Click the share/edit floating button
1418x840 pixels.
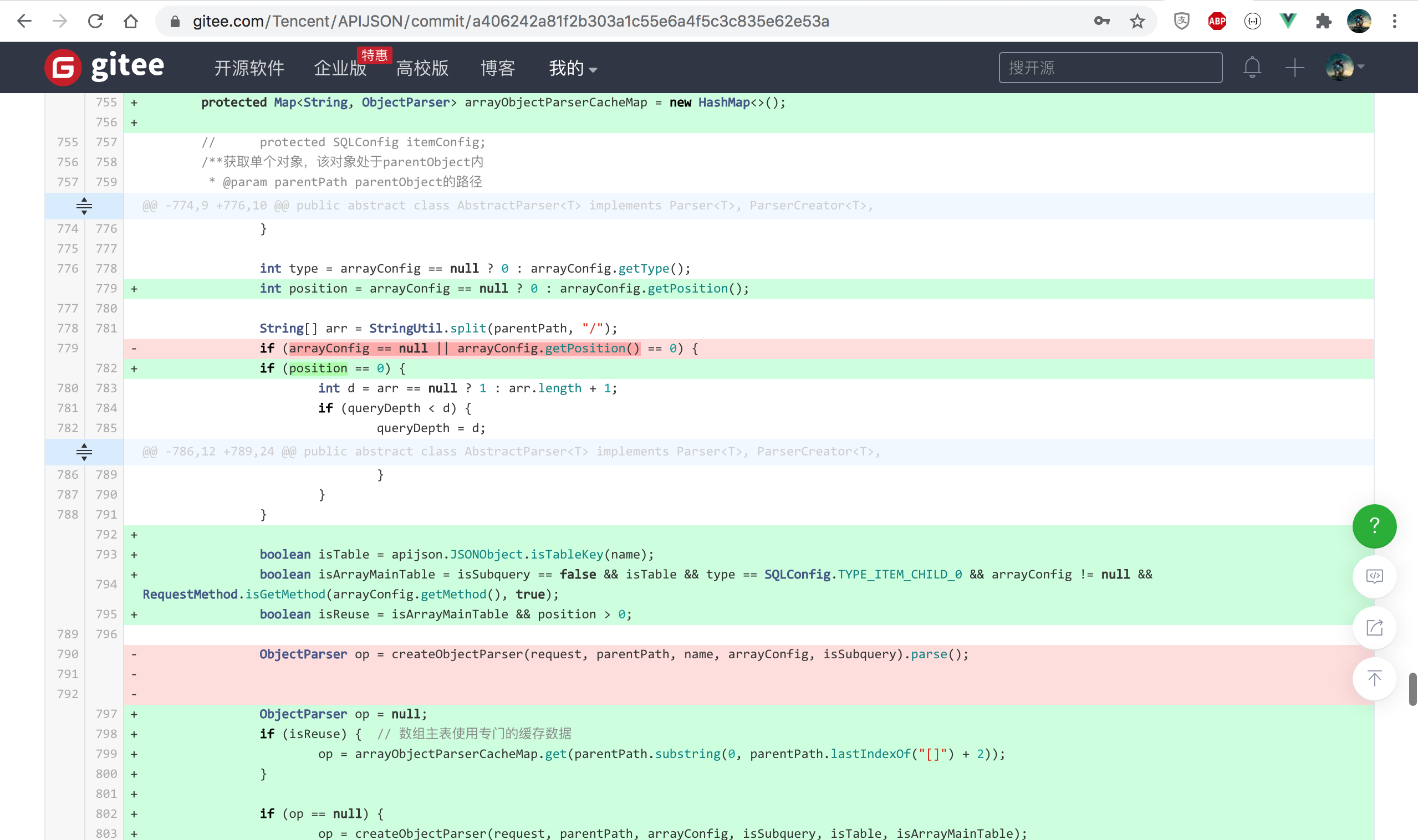(x=1374, y=627)
